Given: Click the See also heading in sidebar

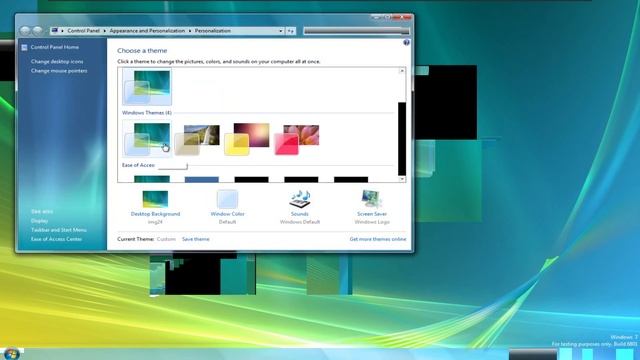Looking at the screenshot, I should point(42,211).
